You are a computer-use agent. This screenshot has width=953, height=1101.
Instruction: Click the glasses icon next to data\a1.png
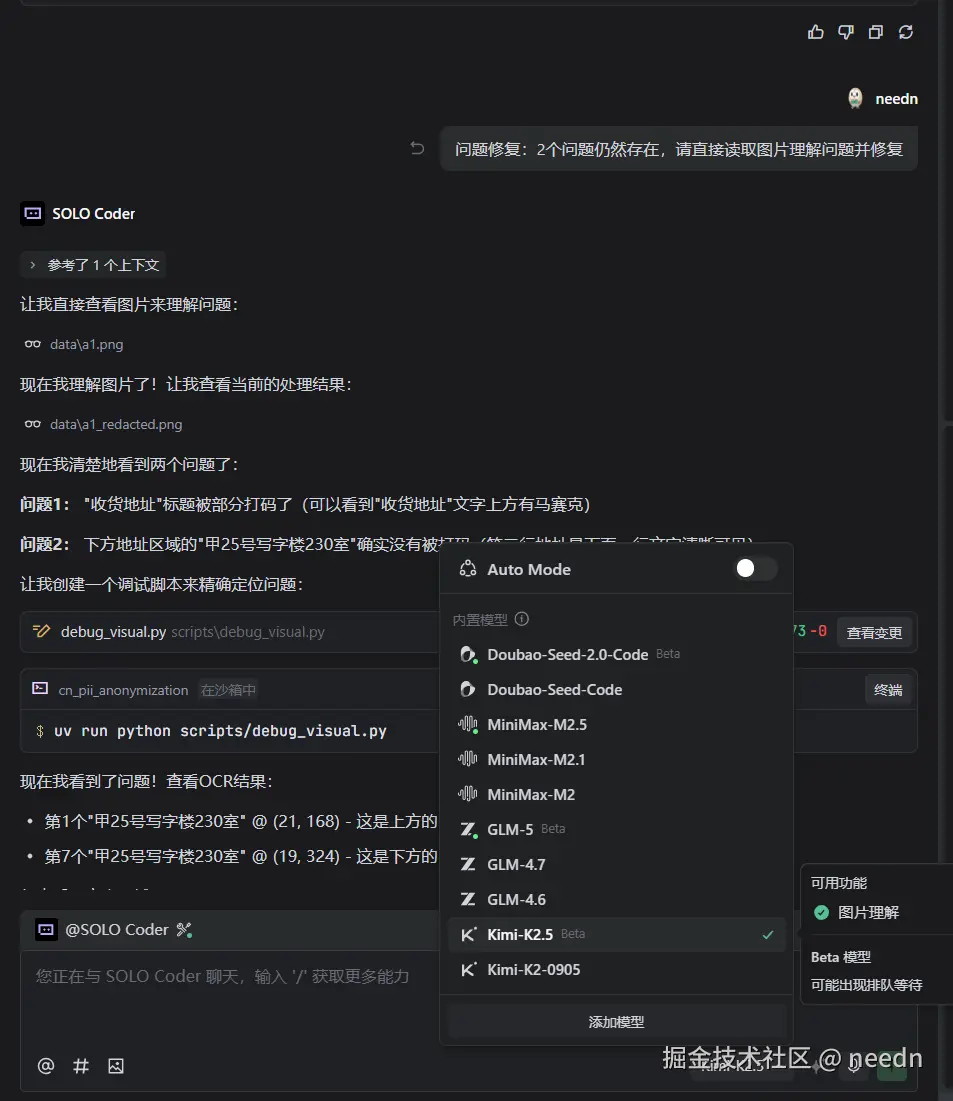(32, 344)
